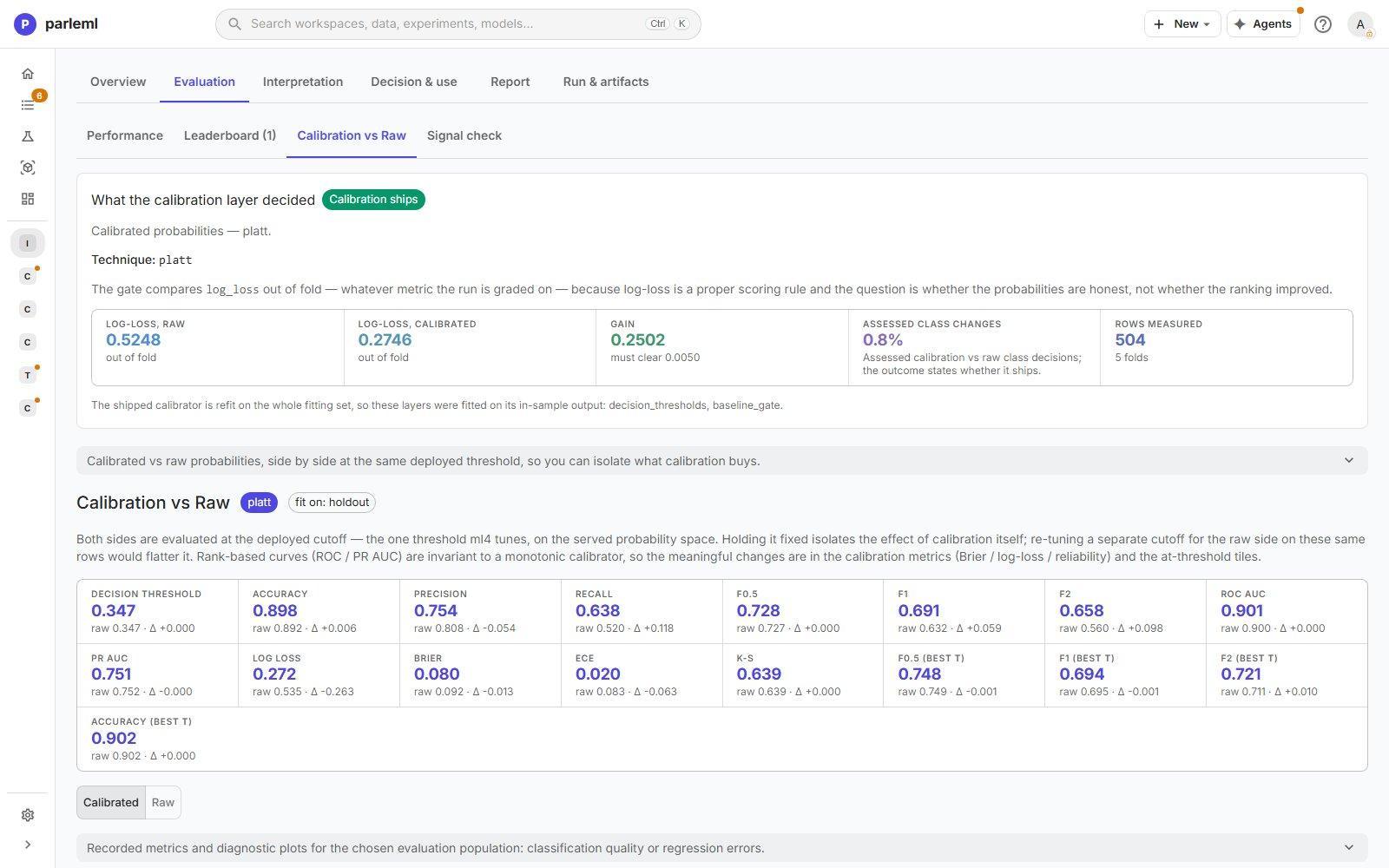Click the calibrated log-loss value 0.2746
1389x868 pixels.
pyautogui.click(x=385, y=340)
